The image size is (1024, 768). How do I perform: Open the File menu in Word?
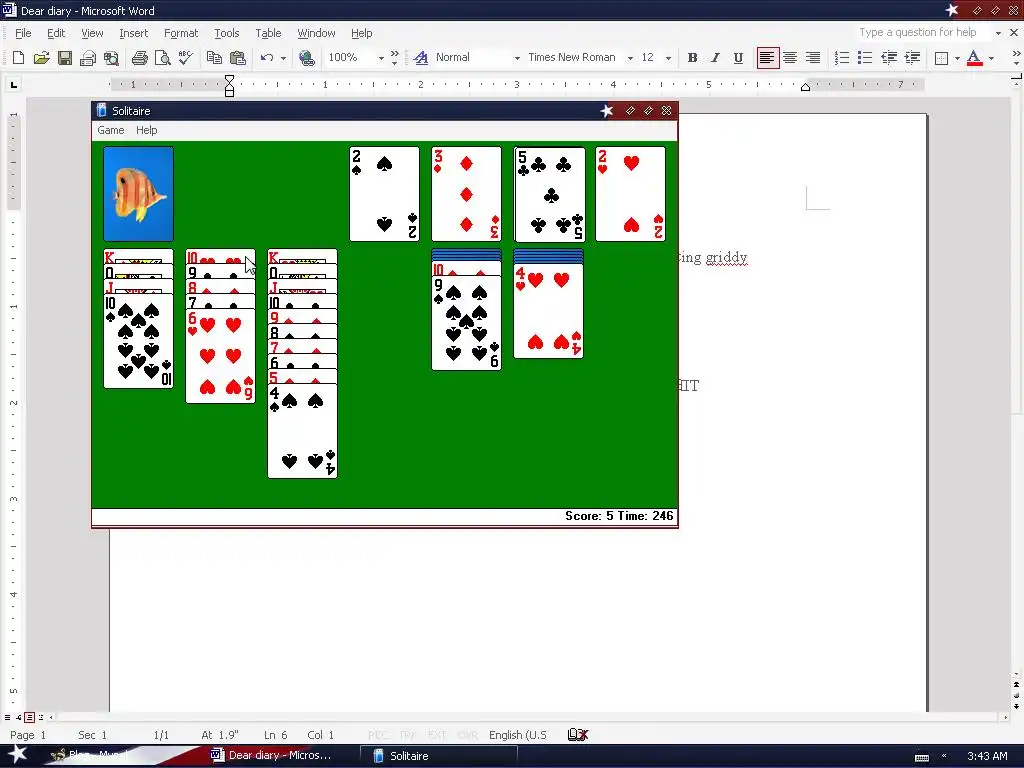tap(23, 33)
